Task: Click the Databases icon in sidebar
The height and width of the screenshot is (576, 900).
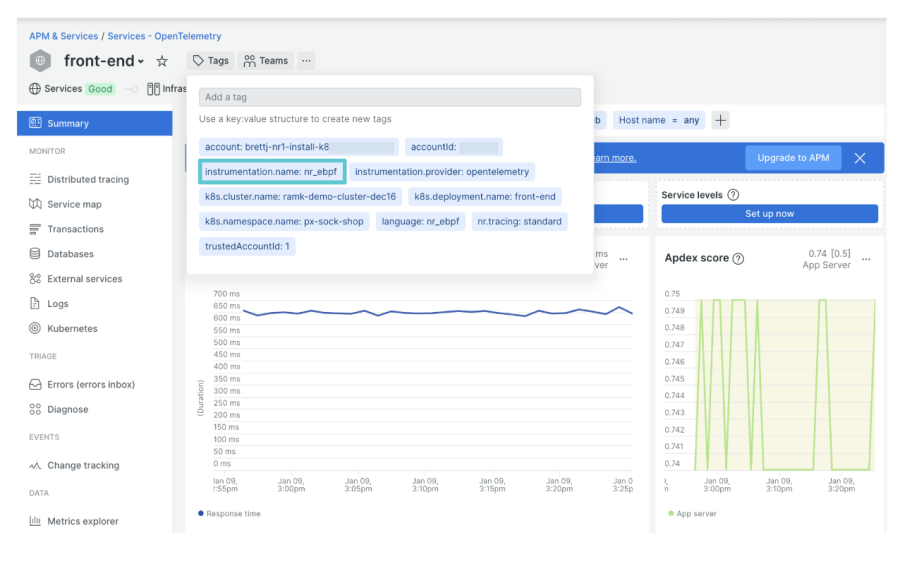Action: pos(36,254)
